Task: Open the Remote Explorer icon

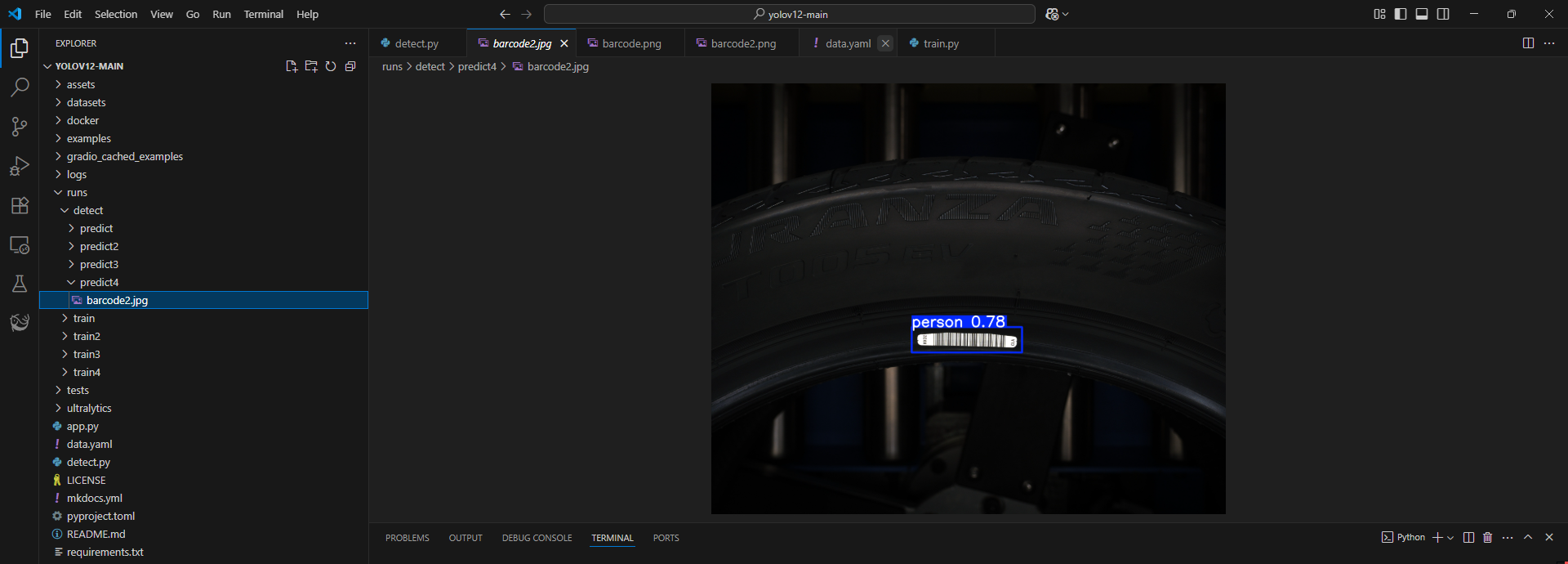Action: 20,244
